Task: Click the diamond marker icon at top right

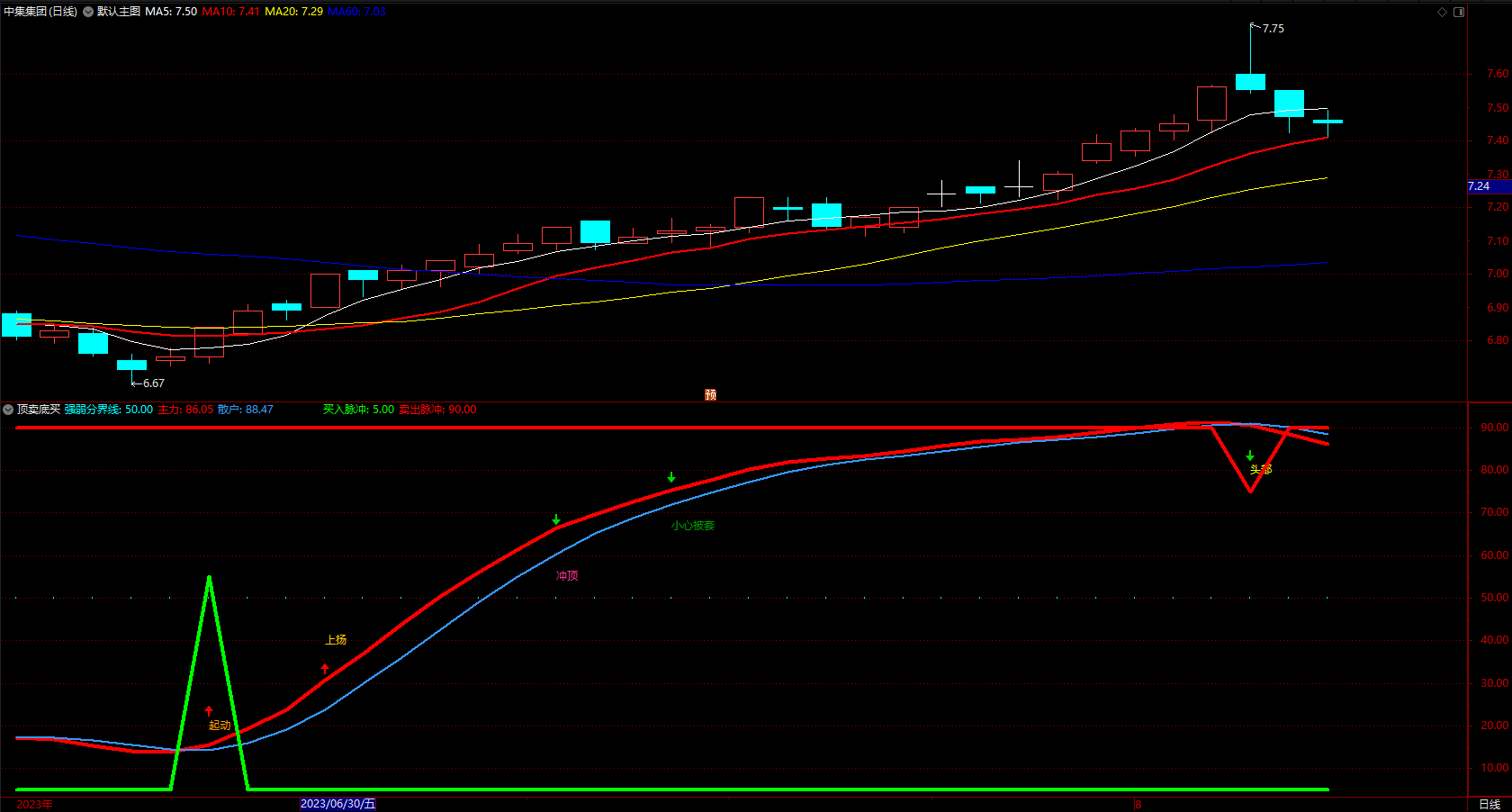Action: [1442, 12]
